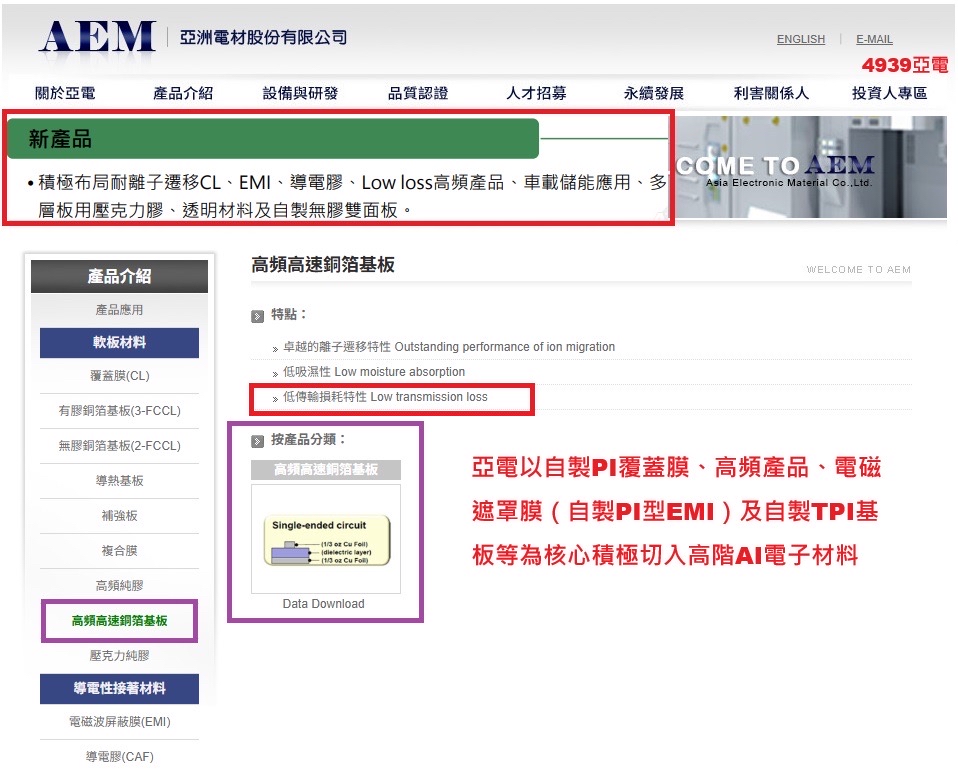Open 永續發展 menu

click(x=653, y=93)
